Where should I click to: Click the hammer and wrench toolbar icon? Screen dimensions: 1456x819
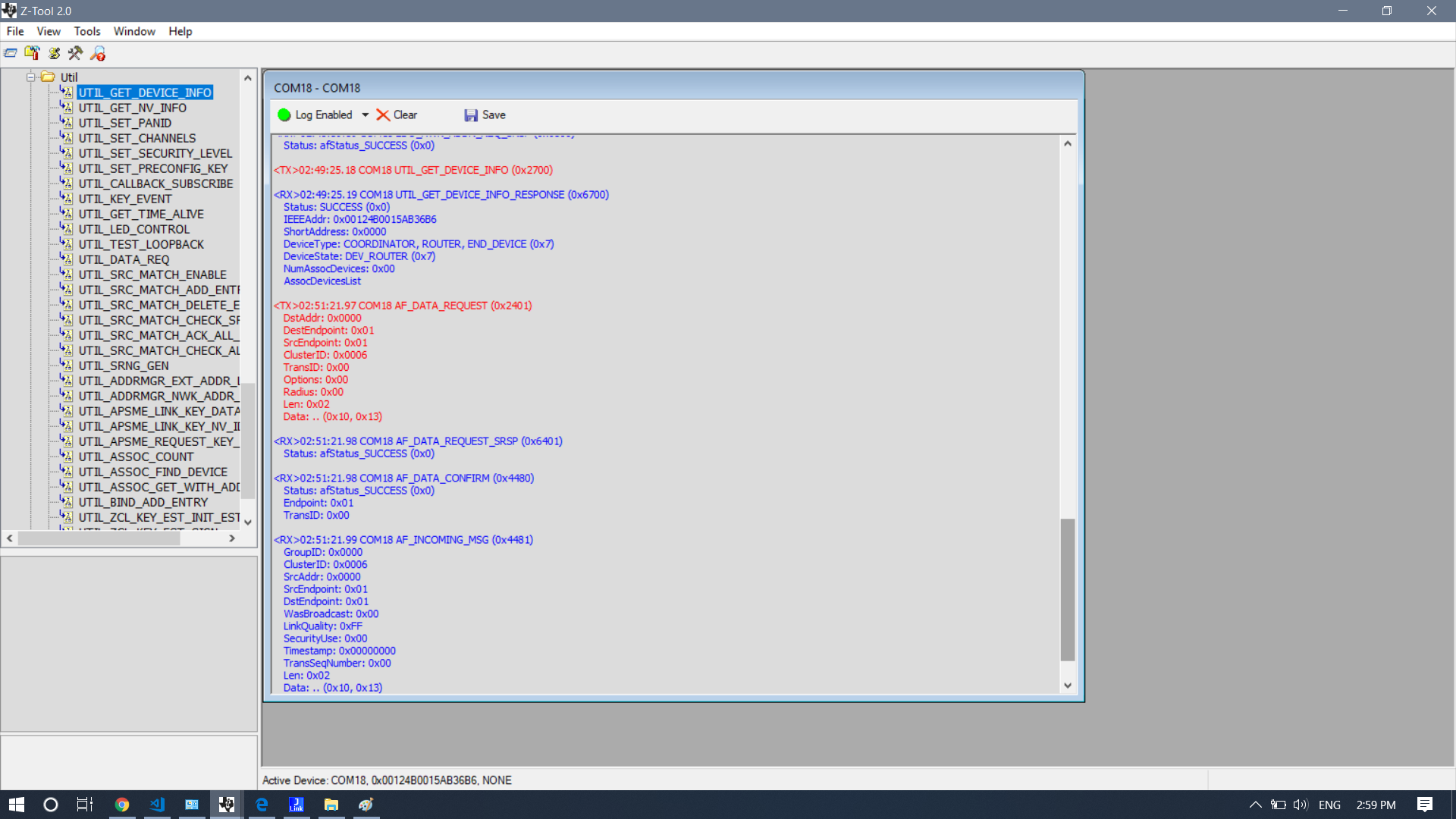(x=75, y=53)
